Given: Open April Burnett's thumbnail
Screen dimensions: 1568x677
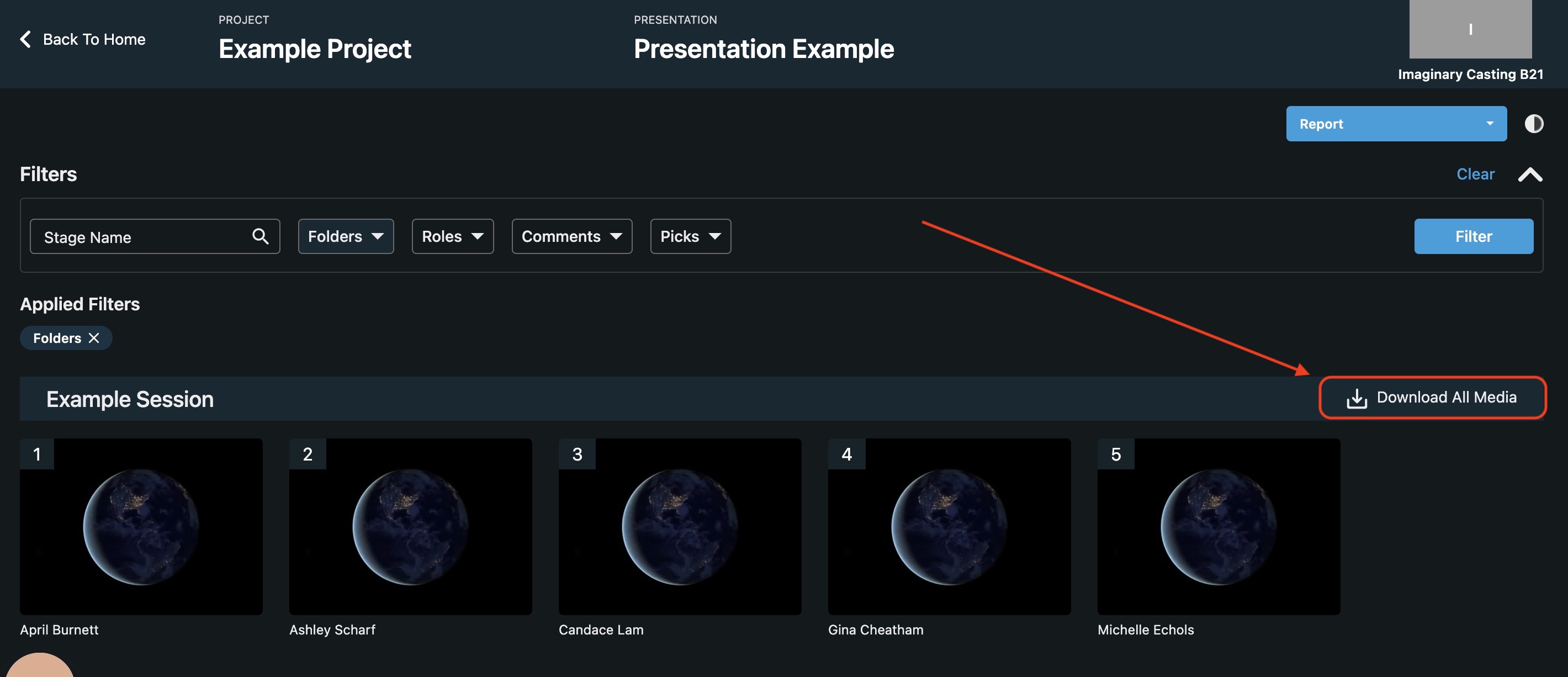Looking at the screenshot, I should [x=141, y=526].
